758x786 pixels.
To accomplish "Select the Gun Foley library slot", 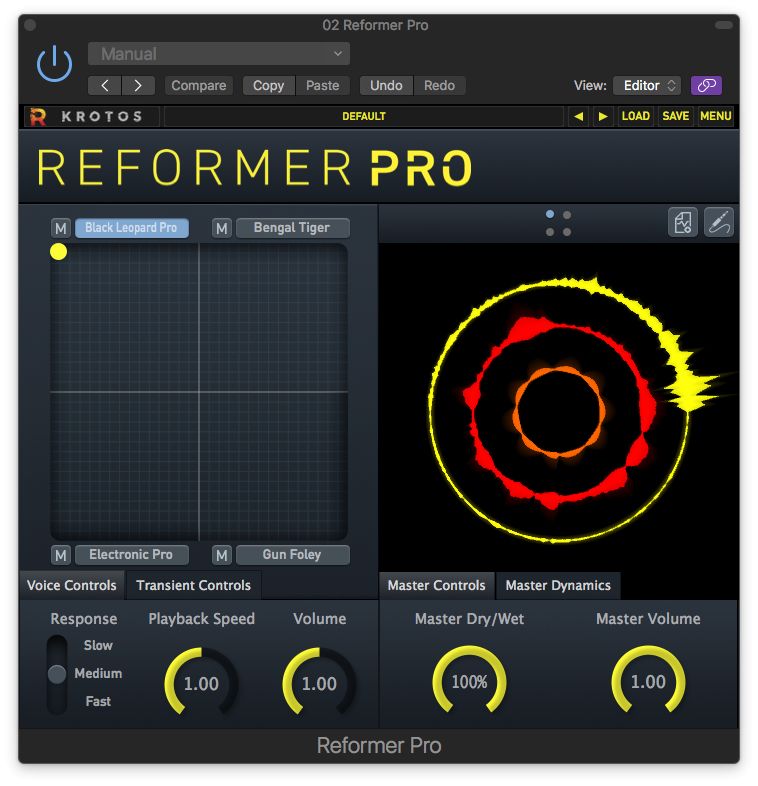I will pyautogui.click(x=292, y=555).
